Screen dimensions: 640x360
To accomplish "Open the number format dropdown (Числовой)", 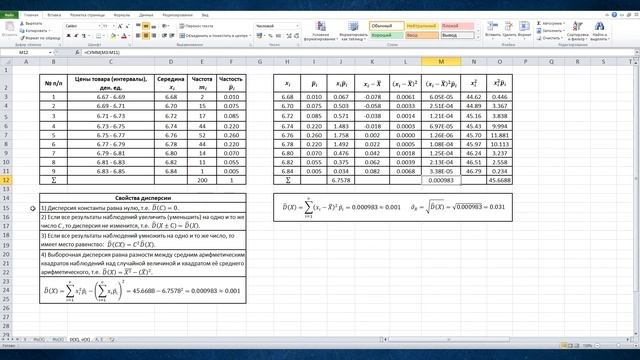I will pos(297,26).
